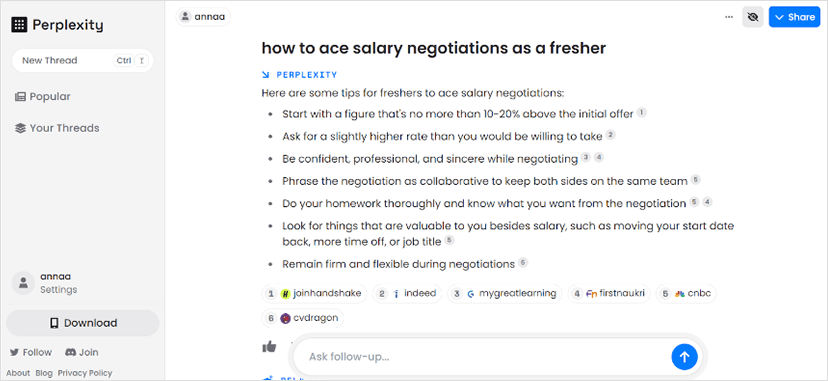The image size is (828, 381).
Task: Toggle thread visibility with the eye-slash icon
Action: click(x=753, y=17)
